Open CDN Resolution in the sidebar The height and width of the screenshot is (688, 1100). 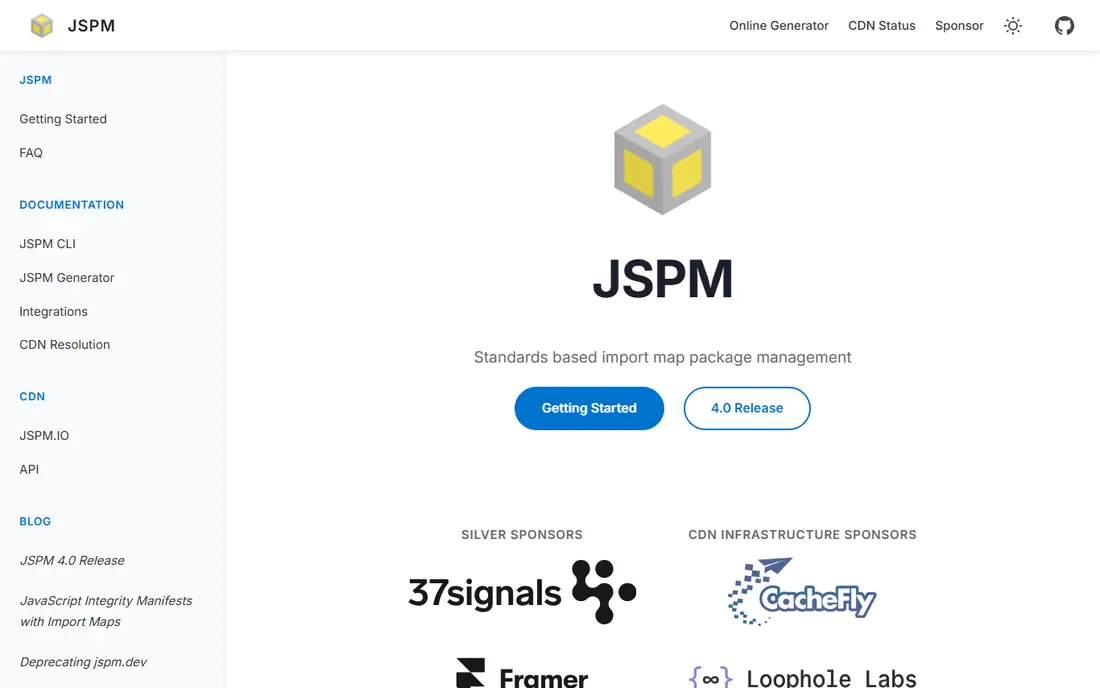(x=65, y=345)
